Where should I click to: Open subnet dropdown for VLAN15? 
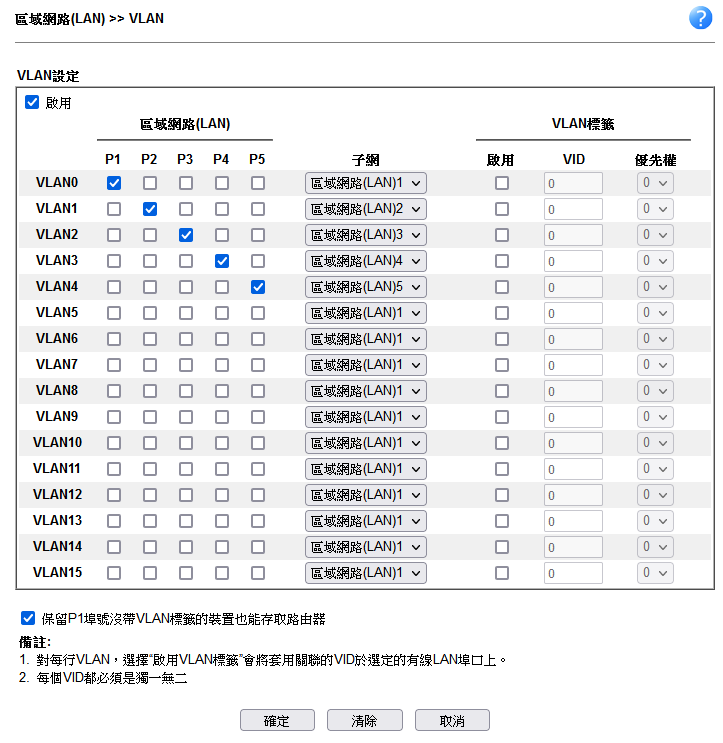(366, 573)
